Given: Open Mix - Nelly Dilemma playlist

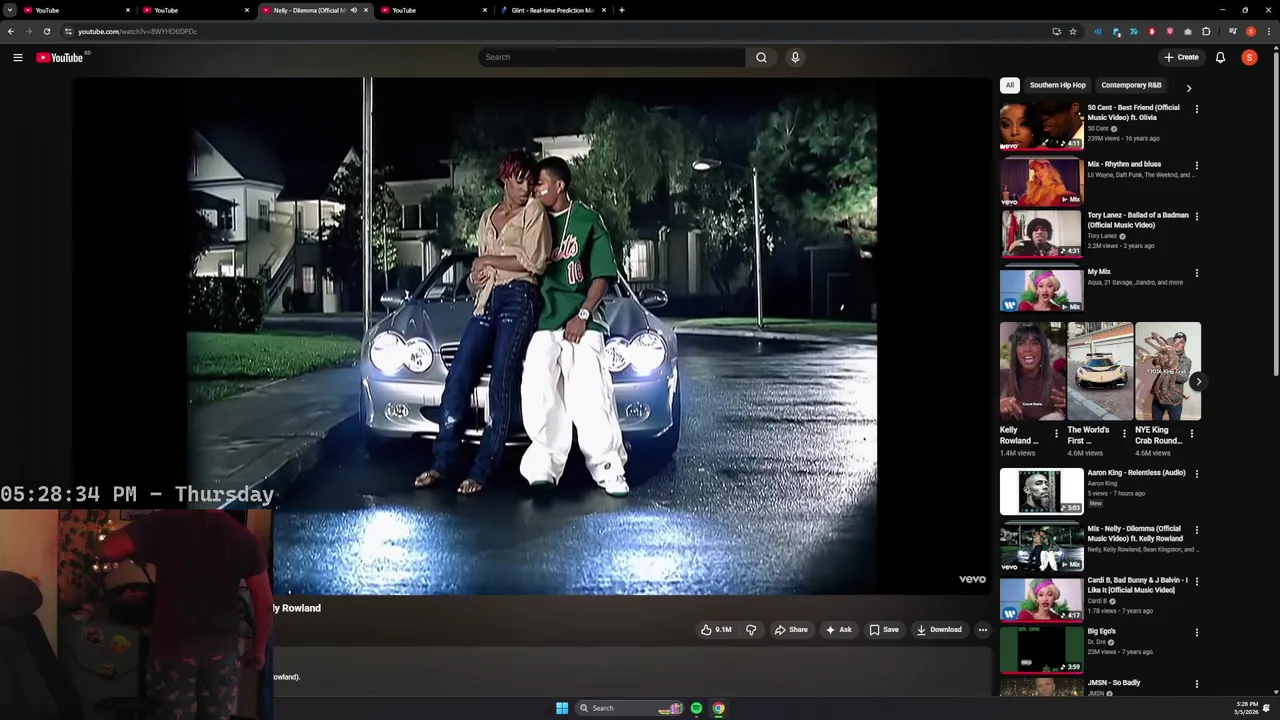Looking at the screenshot, I should [x=1041, y=547].
